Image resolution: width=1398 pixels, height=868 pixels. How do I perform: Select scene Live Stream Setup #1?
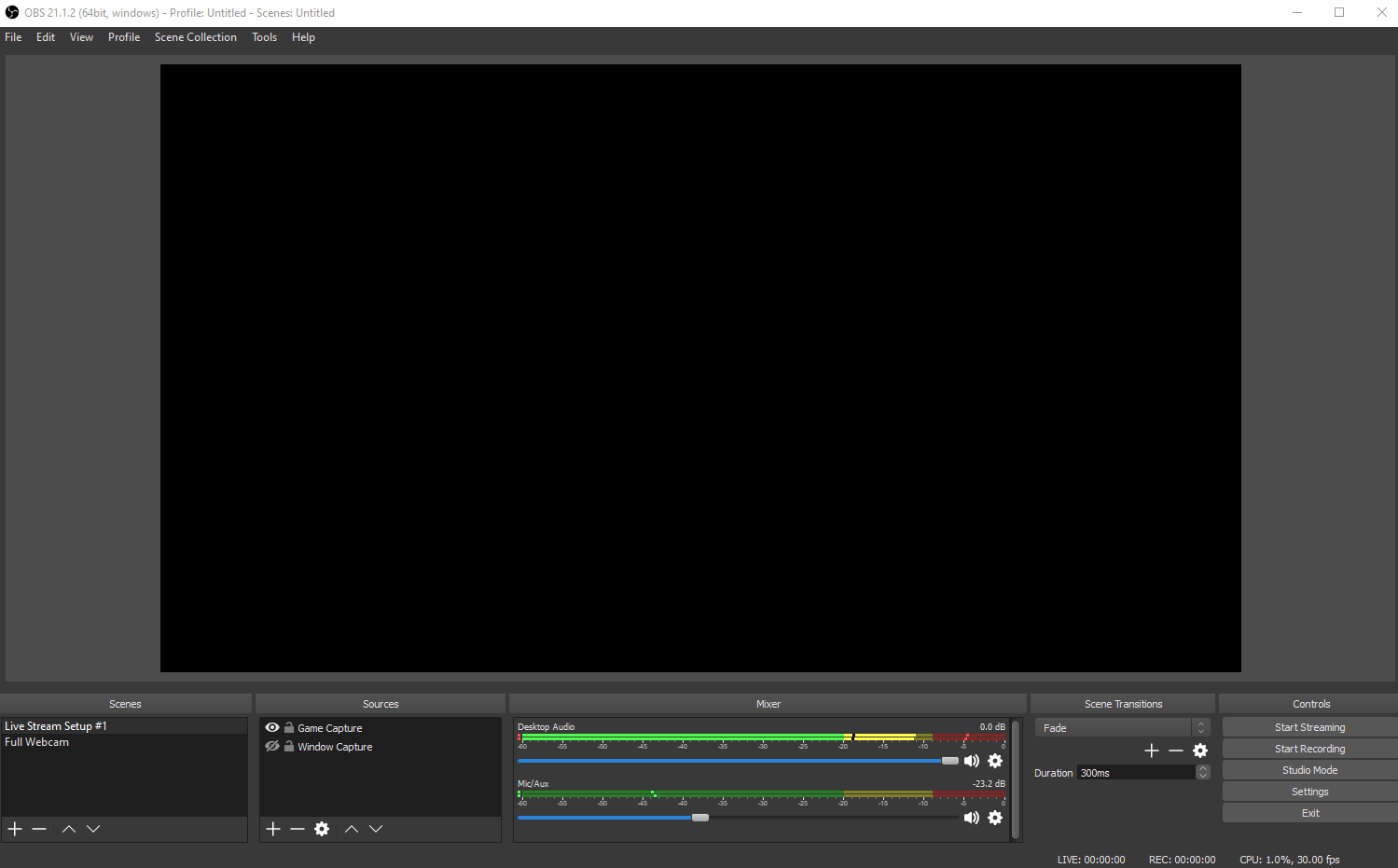[x=124, y=725]
